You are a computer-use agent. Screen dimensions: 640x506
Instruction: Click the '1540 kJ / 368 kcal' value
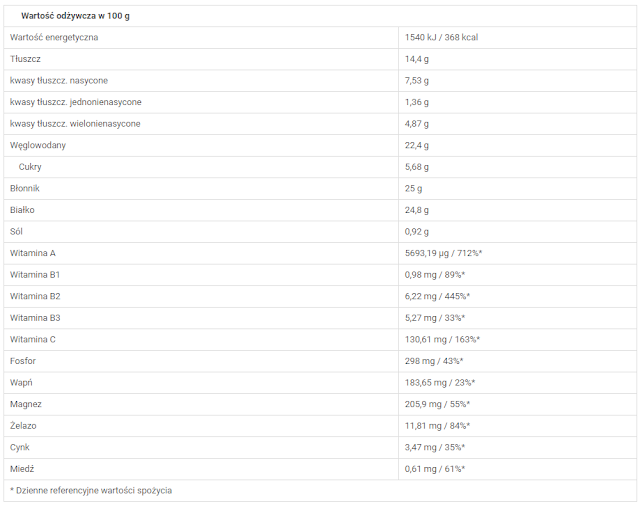tap(441, 37)
